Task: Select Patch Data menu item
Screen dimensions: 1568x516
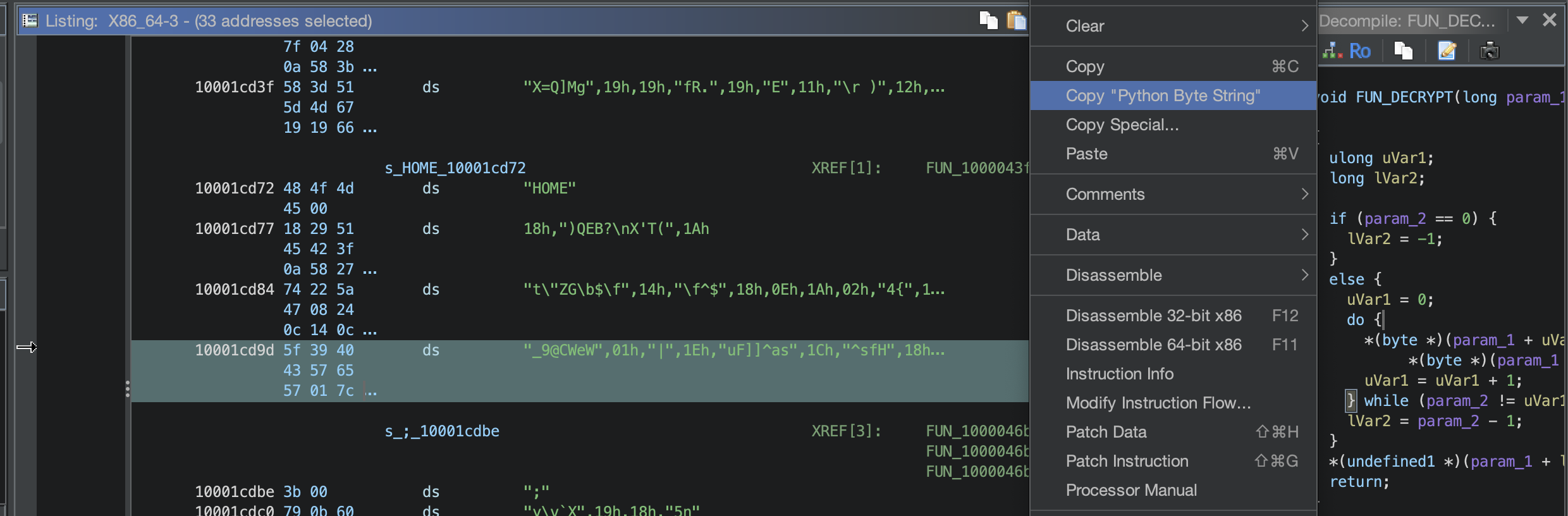Action: [x=1173, y=432]
